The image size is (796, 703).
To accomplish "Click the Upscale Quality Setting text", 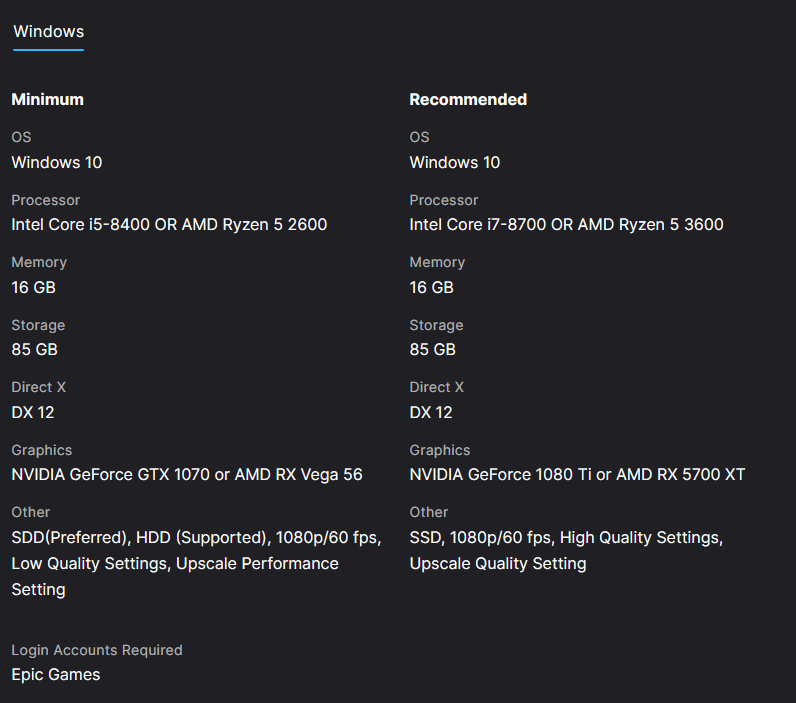I will (x=498, y=564).
